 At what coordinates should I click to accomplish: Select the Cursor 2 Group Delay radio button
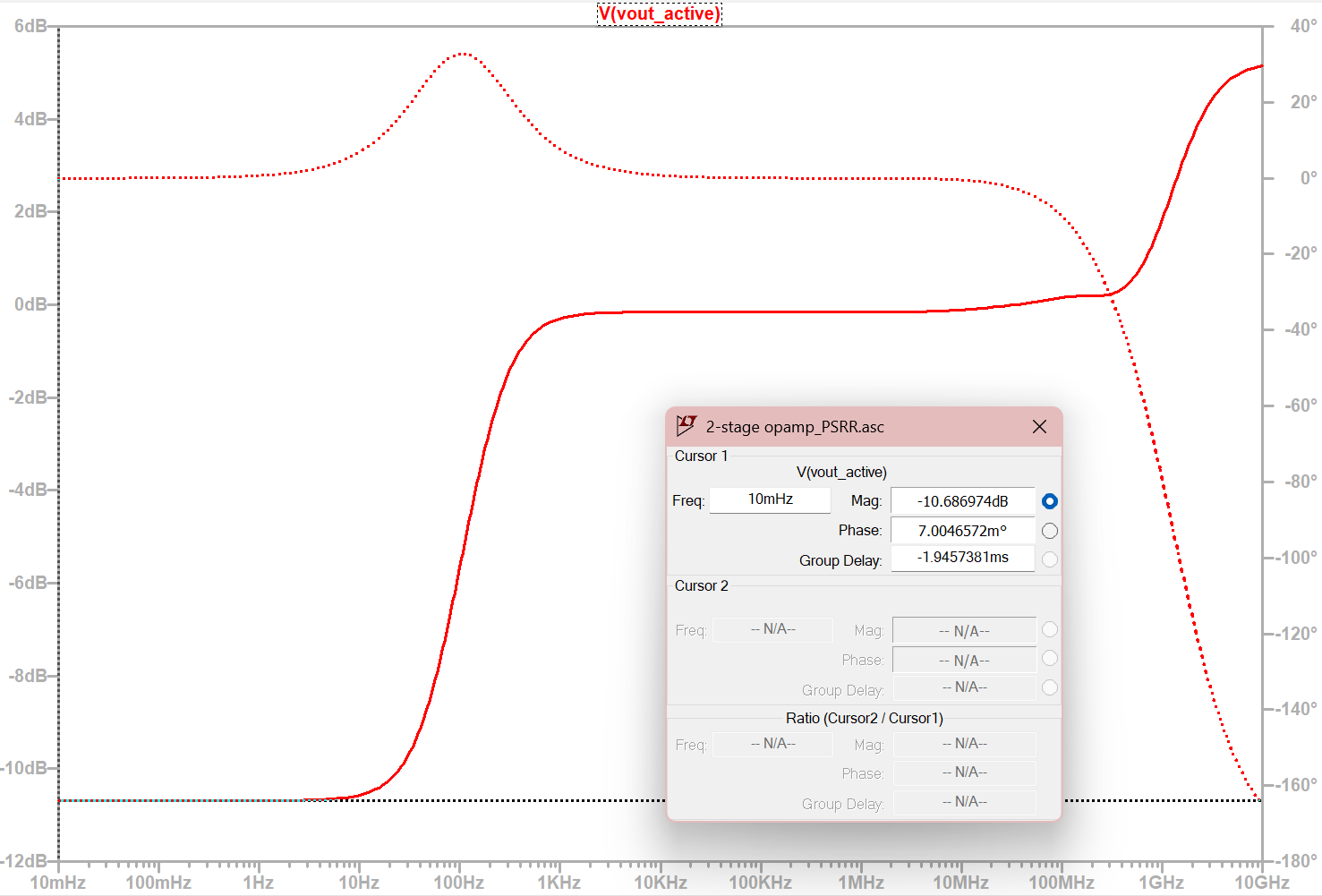tap(1050, 687)
